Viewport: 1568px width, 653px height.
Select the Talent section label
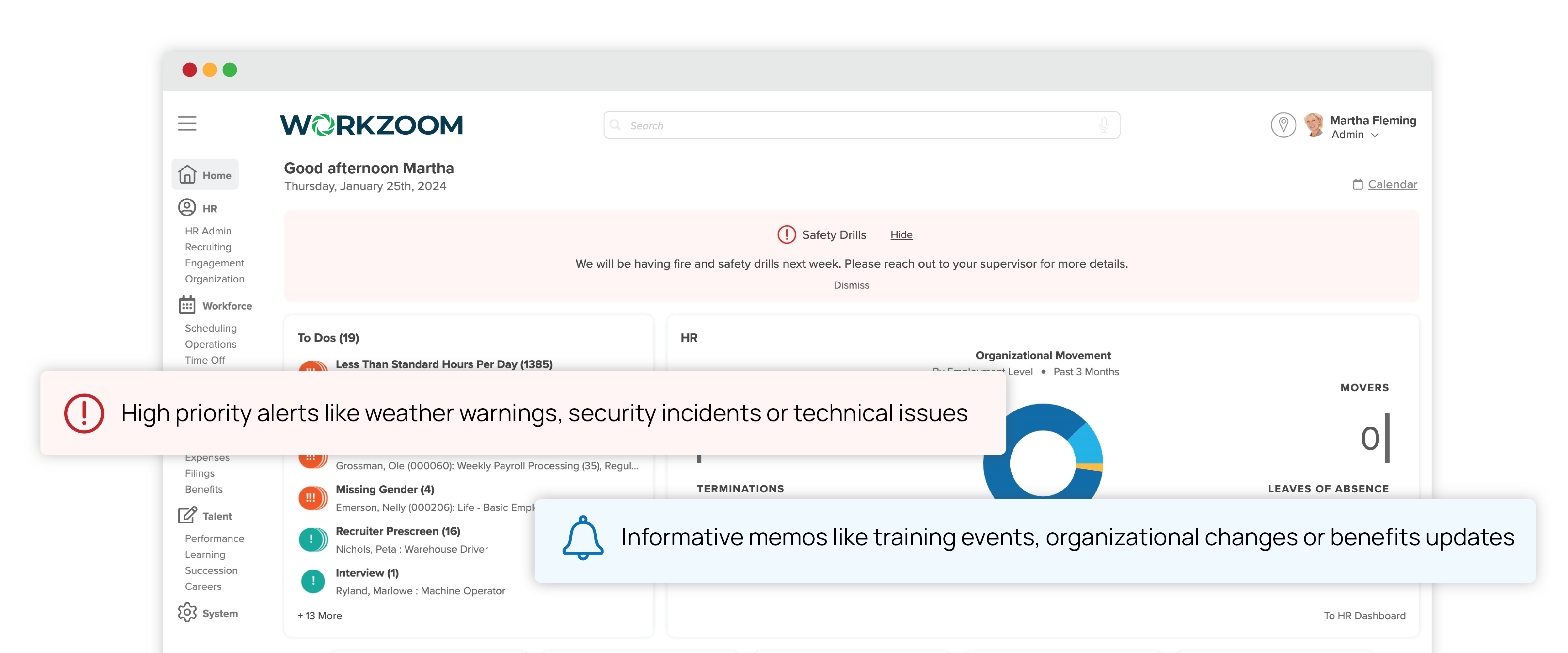[217, 517]
